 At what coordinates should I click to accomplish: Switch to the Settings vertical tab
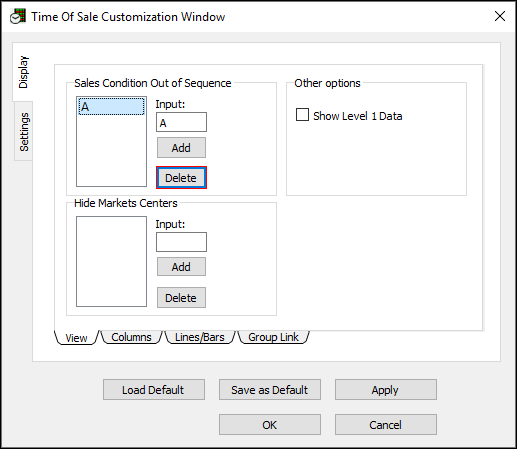[24, 132]
